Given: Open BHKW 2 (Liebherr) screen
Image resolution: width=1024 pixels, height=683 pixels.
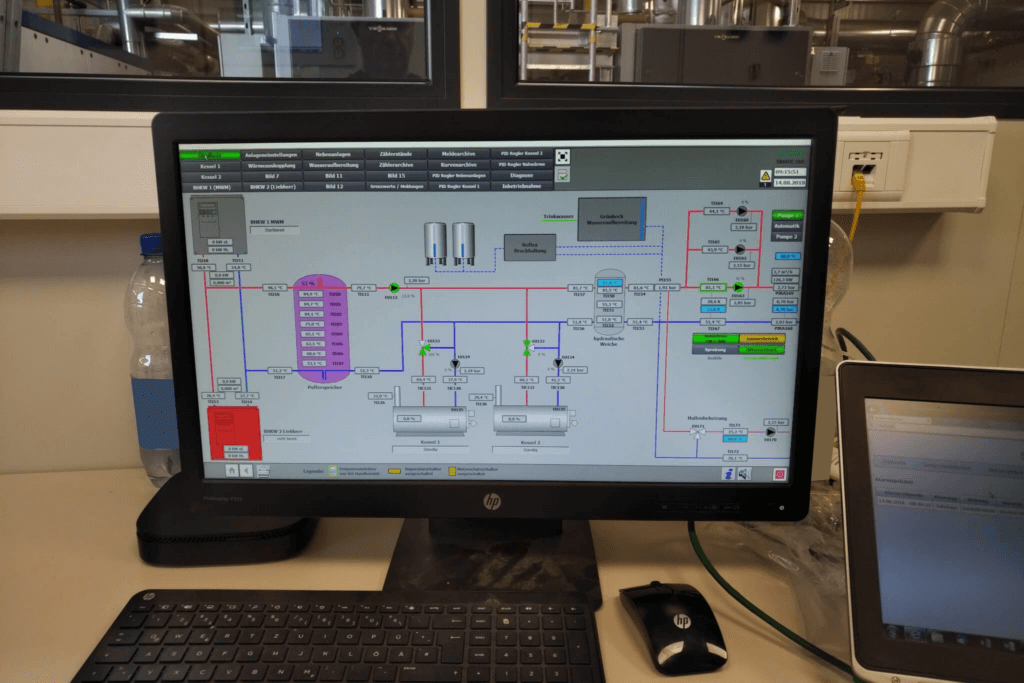Looking at the screenshot, I should point(272,187).
